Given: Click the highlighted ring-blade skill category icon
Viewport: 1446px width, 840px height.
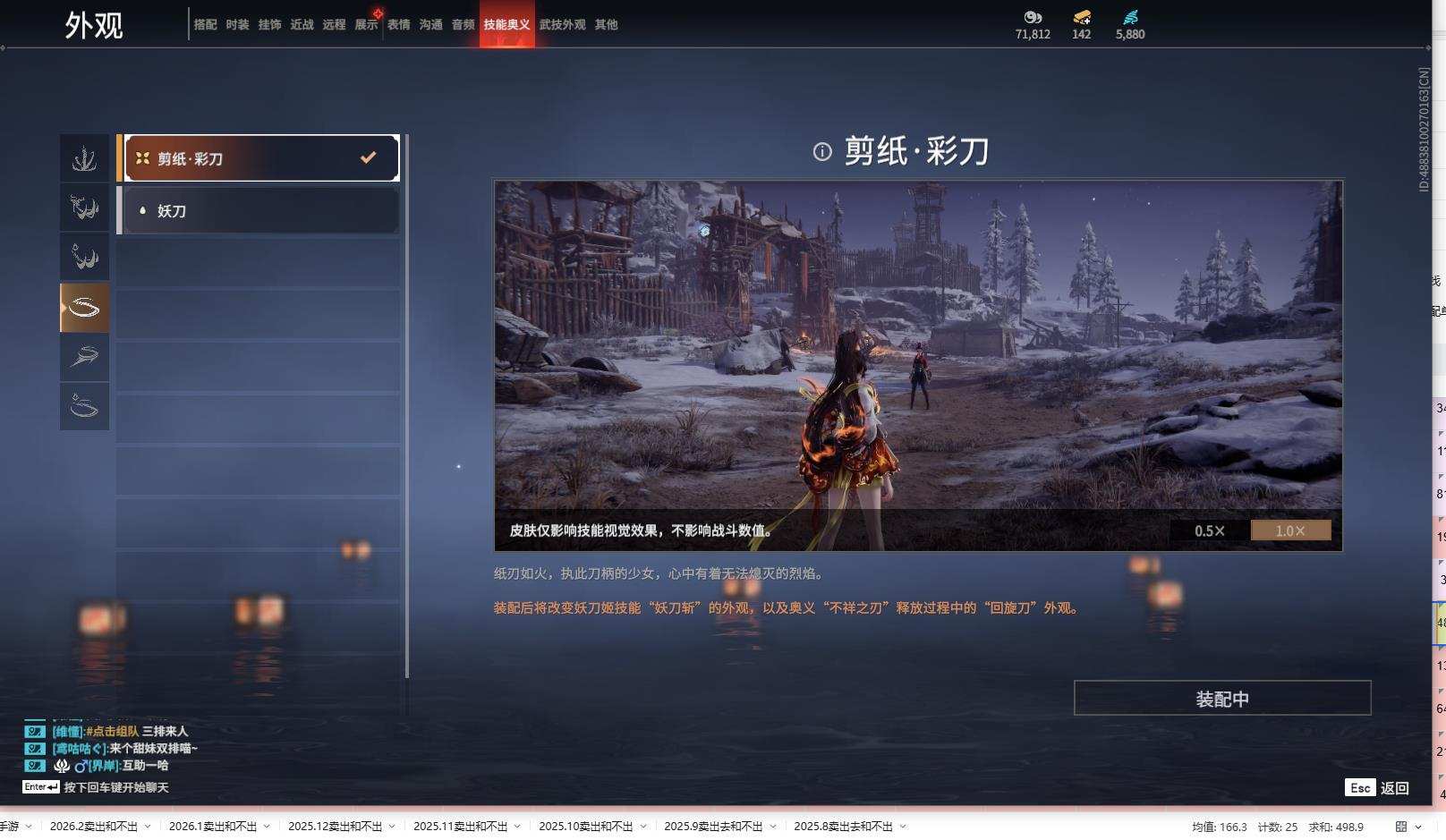Looking at the screenshot, I should pyautogui.click(x=84, y=307).
